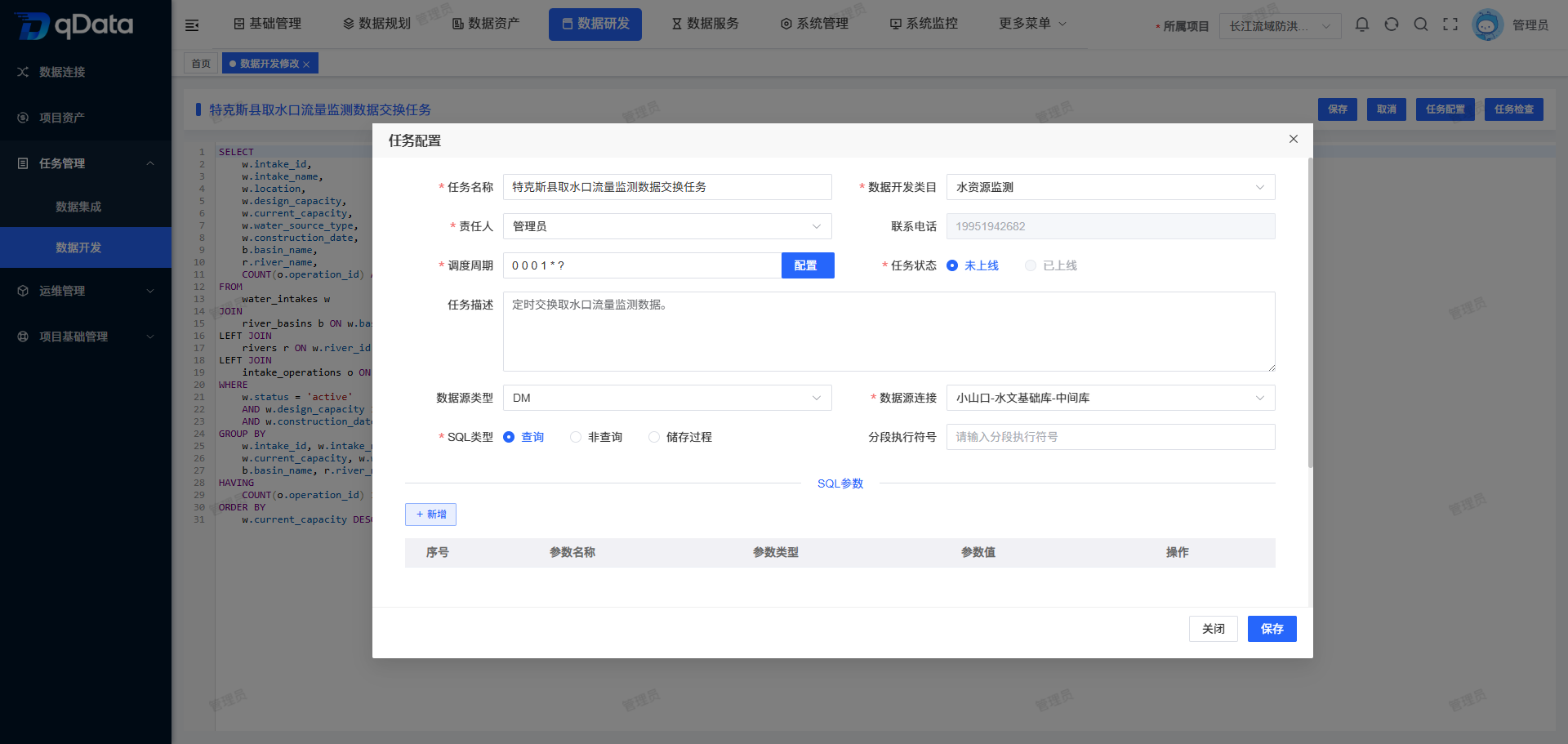Click 项目基础管理 sidebar icon
Image resolution: width=1568 pixels, height=744 pixels.
(23, 336)
